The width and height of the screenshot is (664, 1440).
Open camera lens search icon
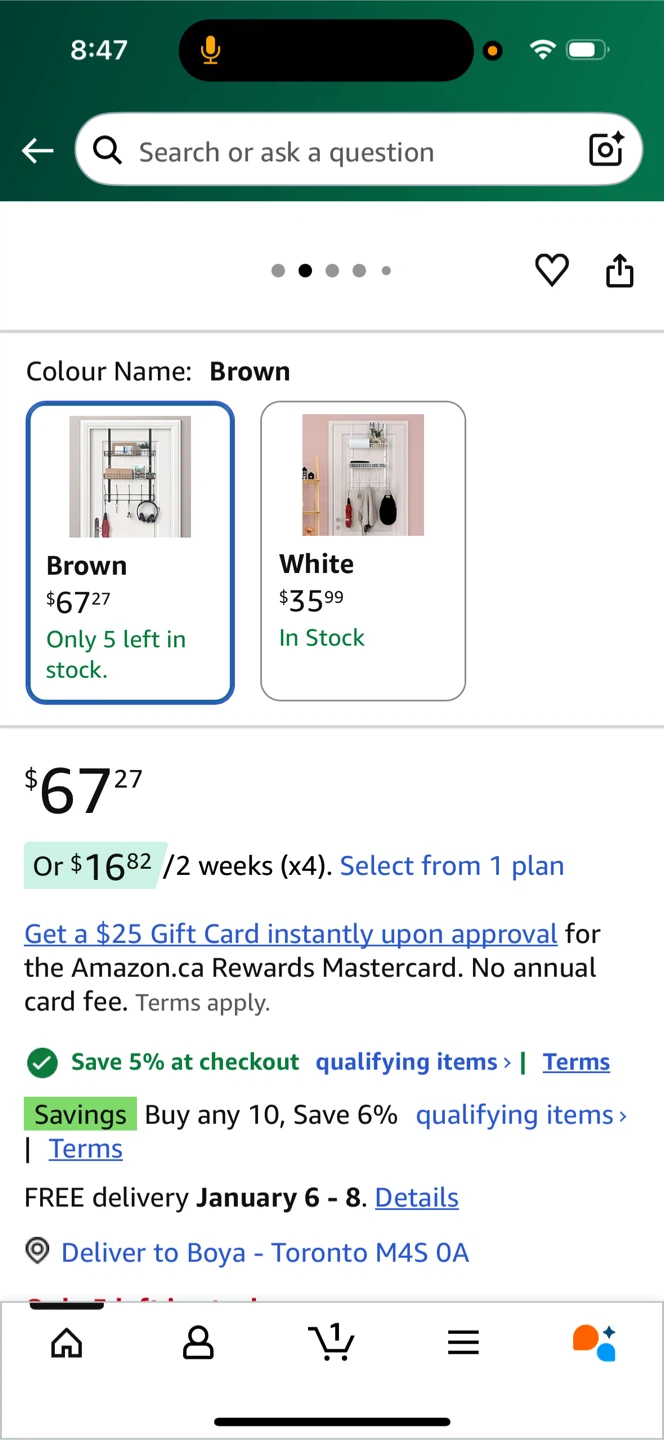pyautogui.click(x=606, y=150)
